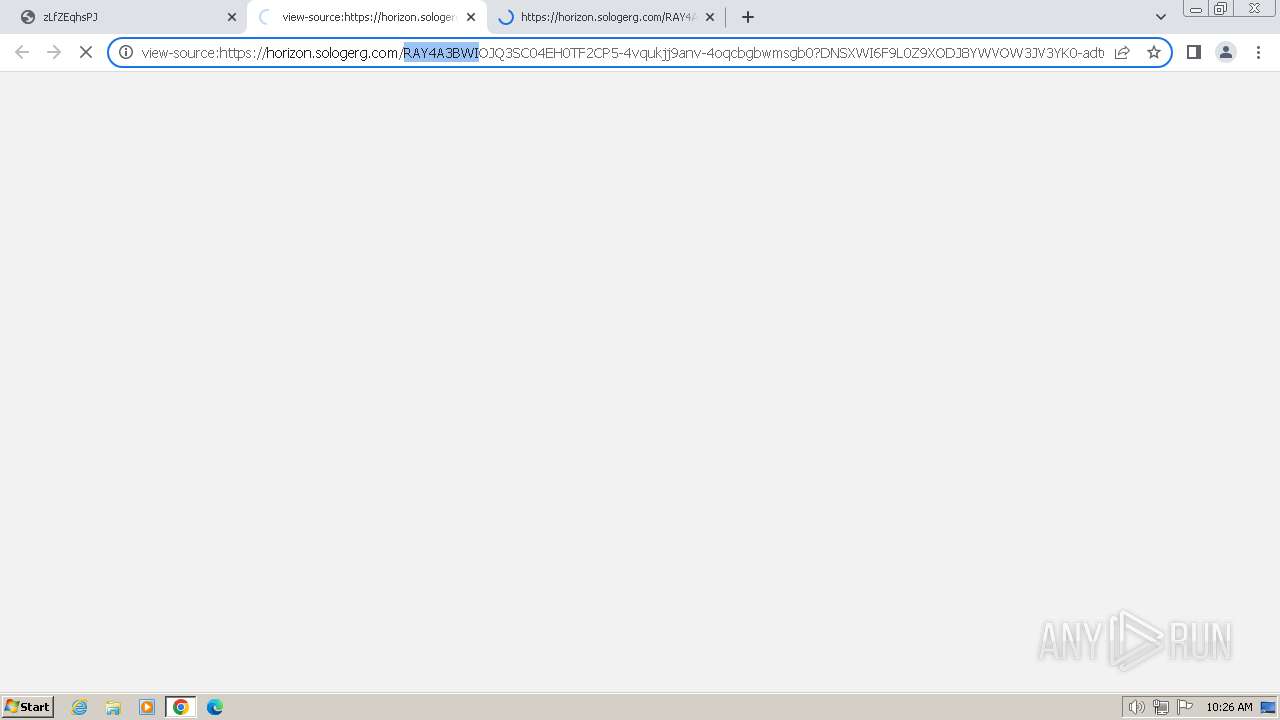This screenshot has width=1280, height=720.
Task: View site information icon in address bar
Action: coord(126,52)
